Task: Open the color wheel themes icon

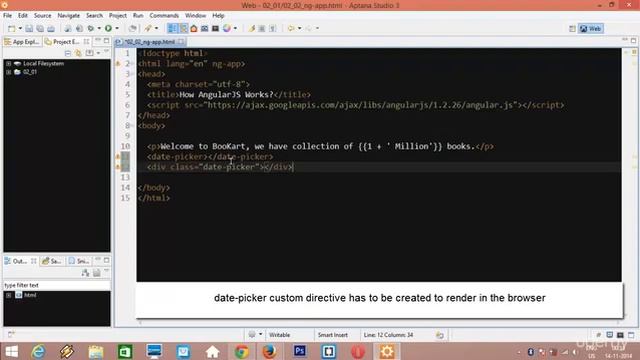Action: pyautogui.click(x=227, y=28)
